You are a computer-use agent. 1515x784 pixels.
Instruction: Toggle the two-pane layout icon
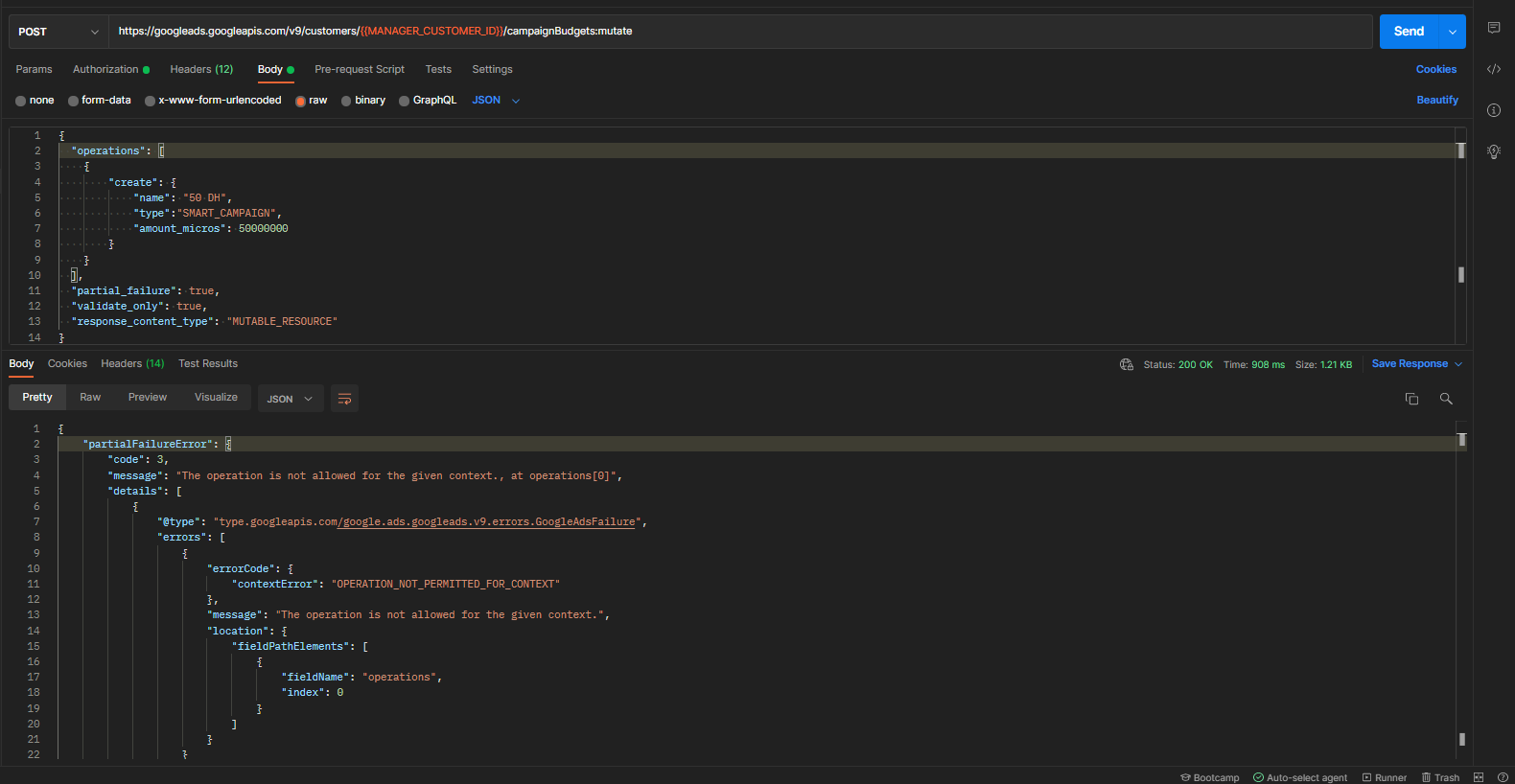coord(1479,777)
